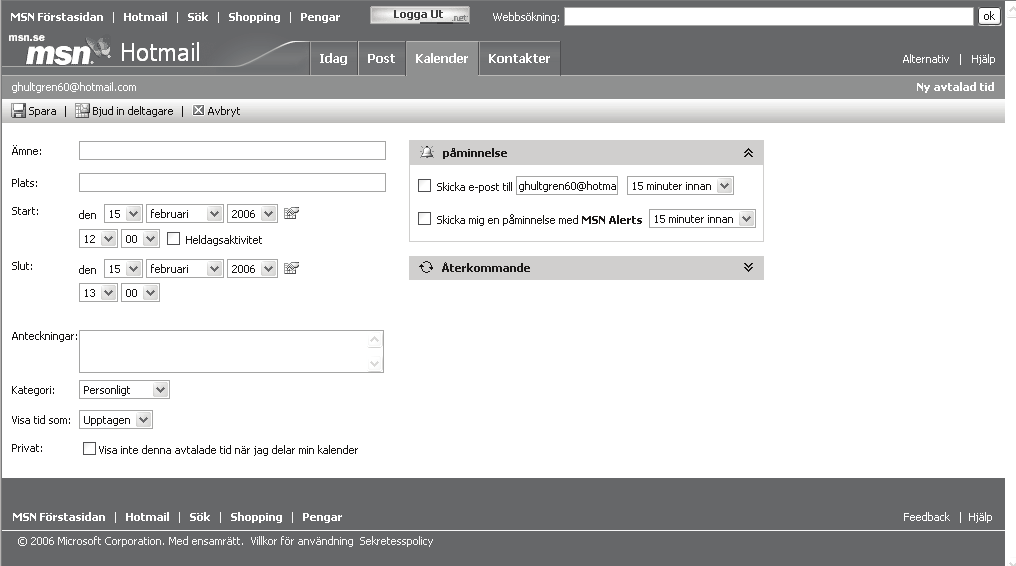Tick the Privat hide appointment checkbox
The width and height of the screenshot is (1016, 566).
89,449
